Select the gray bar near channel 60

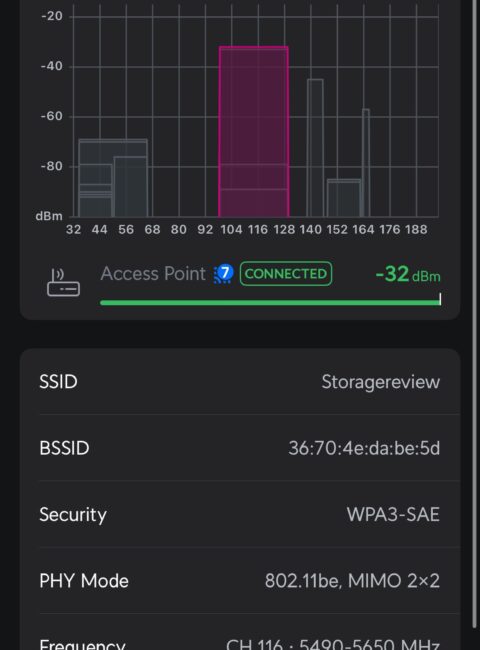pyautogui.click(x=130, y=187)
